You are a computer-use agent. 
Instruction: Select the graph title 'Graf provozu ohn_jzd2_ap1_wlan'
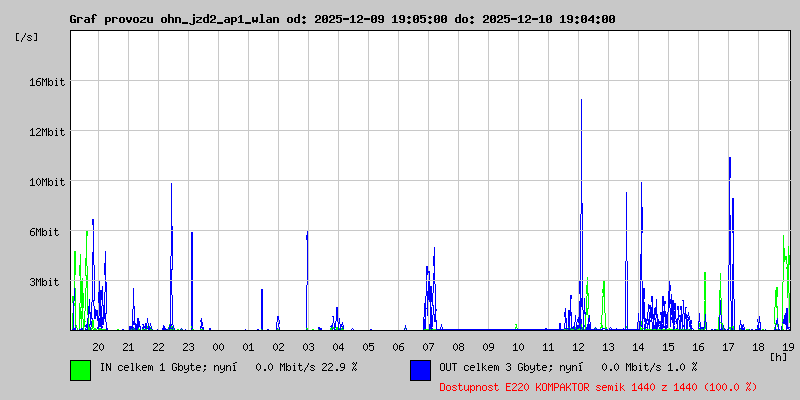tap(174, 19)
